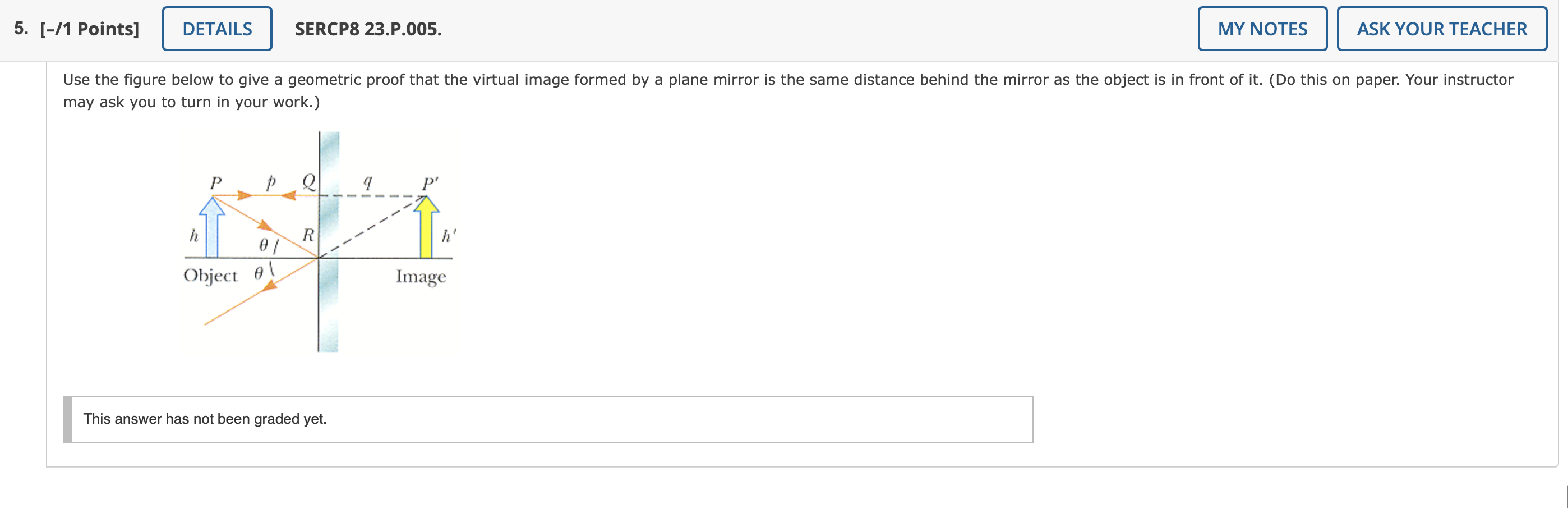Screen dimensions: 1568x508
Task: Click the blue object arrow in figure
Action: click(x=212, y=227)
